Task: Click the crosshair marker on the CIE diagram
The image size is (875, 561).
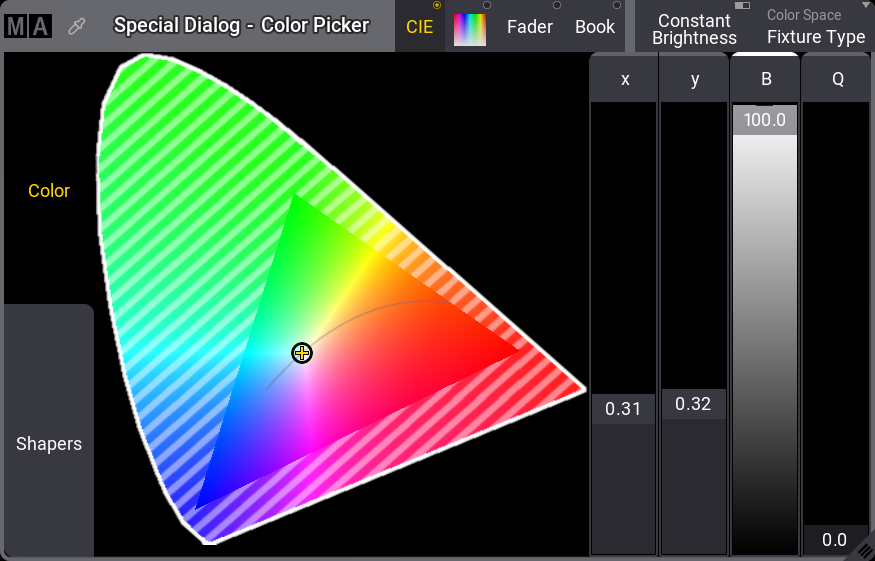Action: (x=302, y=353)
